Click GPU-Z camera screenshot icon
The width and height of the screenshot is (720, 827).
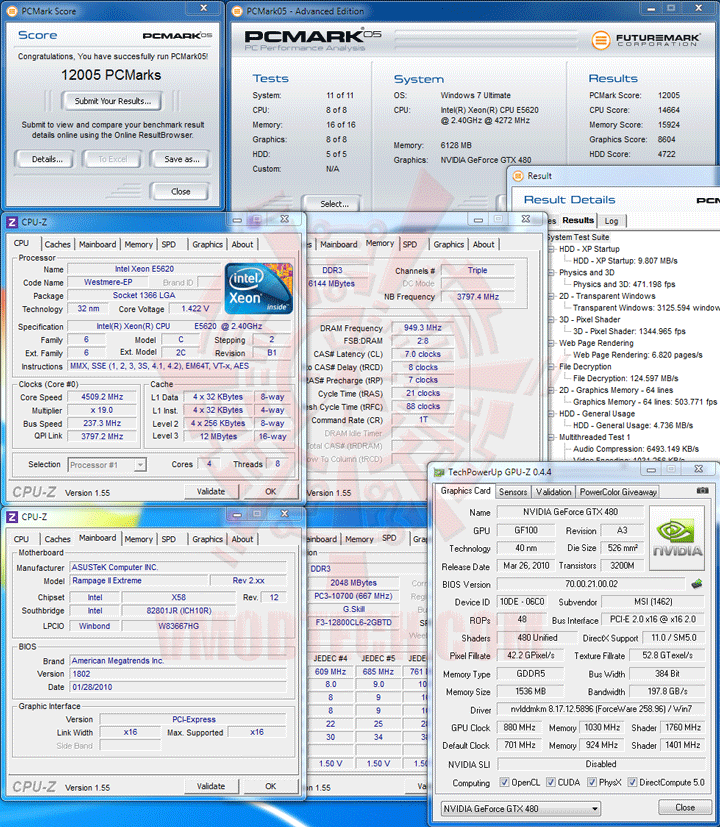[x=702, y=491]
